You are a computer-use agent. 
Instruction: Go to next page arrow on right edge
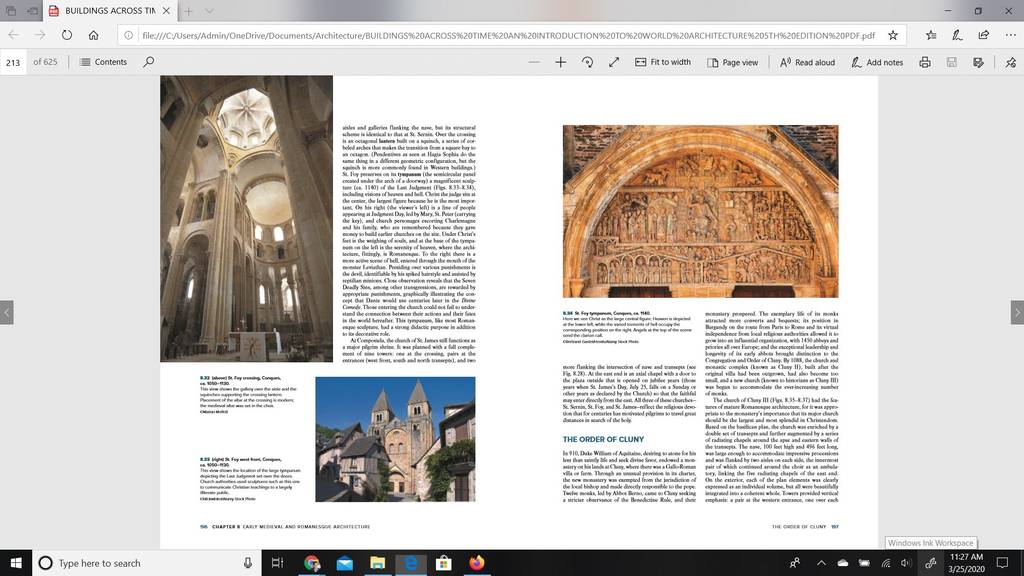1017,312
